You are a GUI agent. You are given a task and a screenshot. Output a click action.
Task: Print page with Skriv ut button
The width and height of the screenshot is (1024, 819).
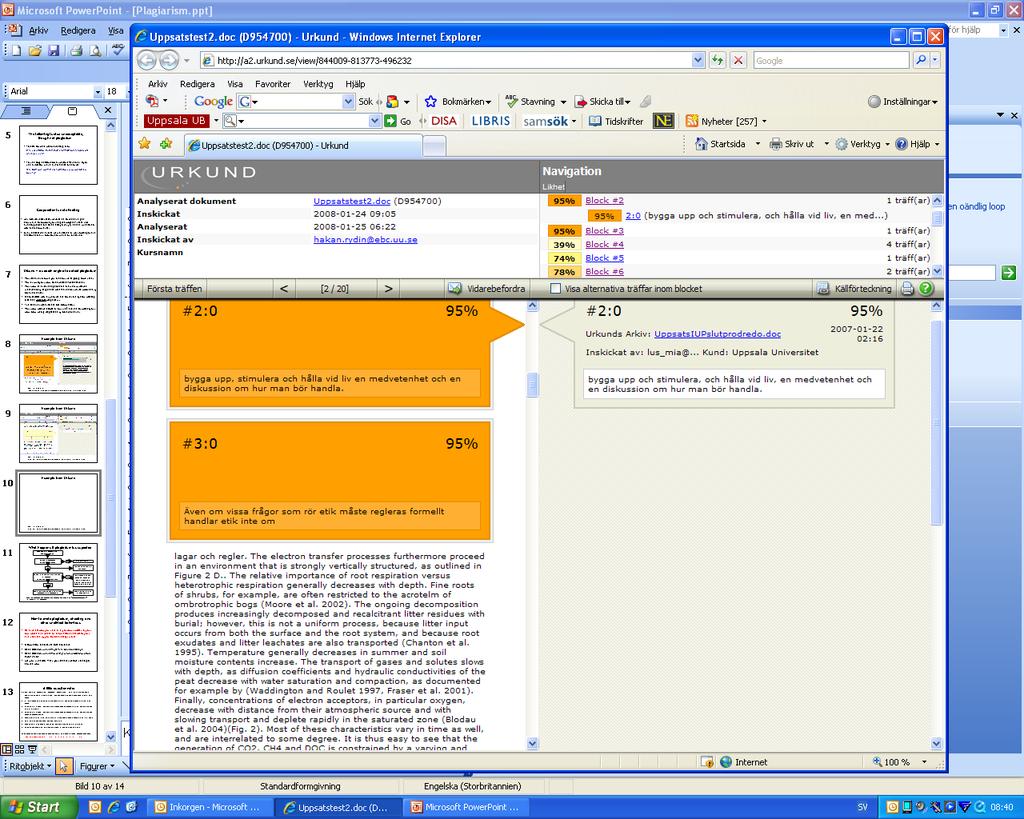[x=792, y=144]
